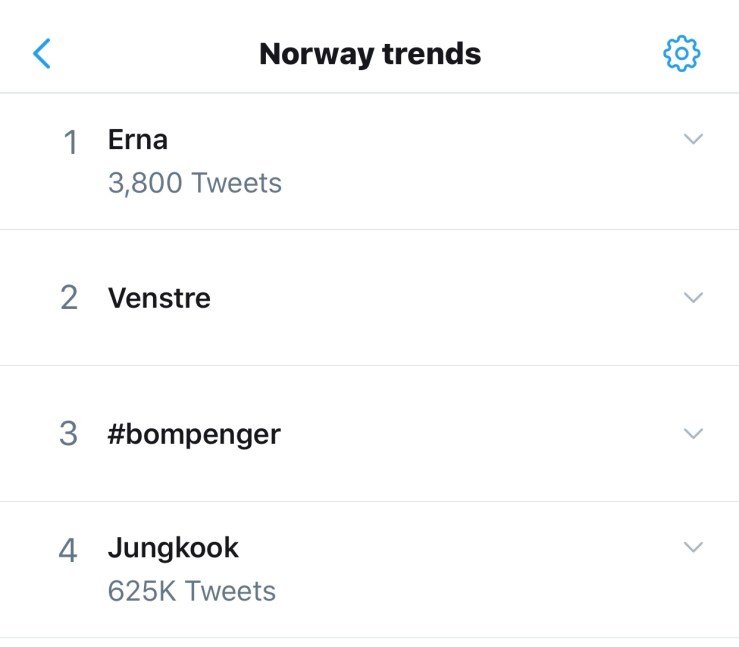Click the 3,800 Tweets count
The height and width of the screenshot is (647, 739).
tap(195, 184)
